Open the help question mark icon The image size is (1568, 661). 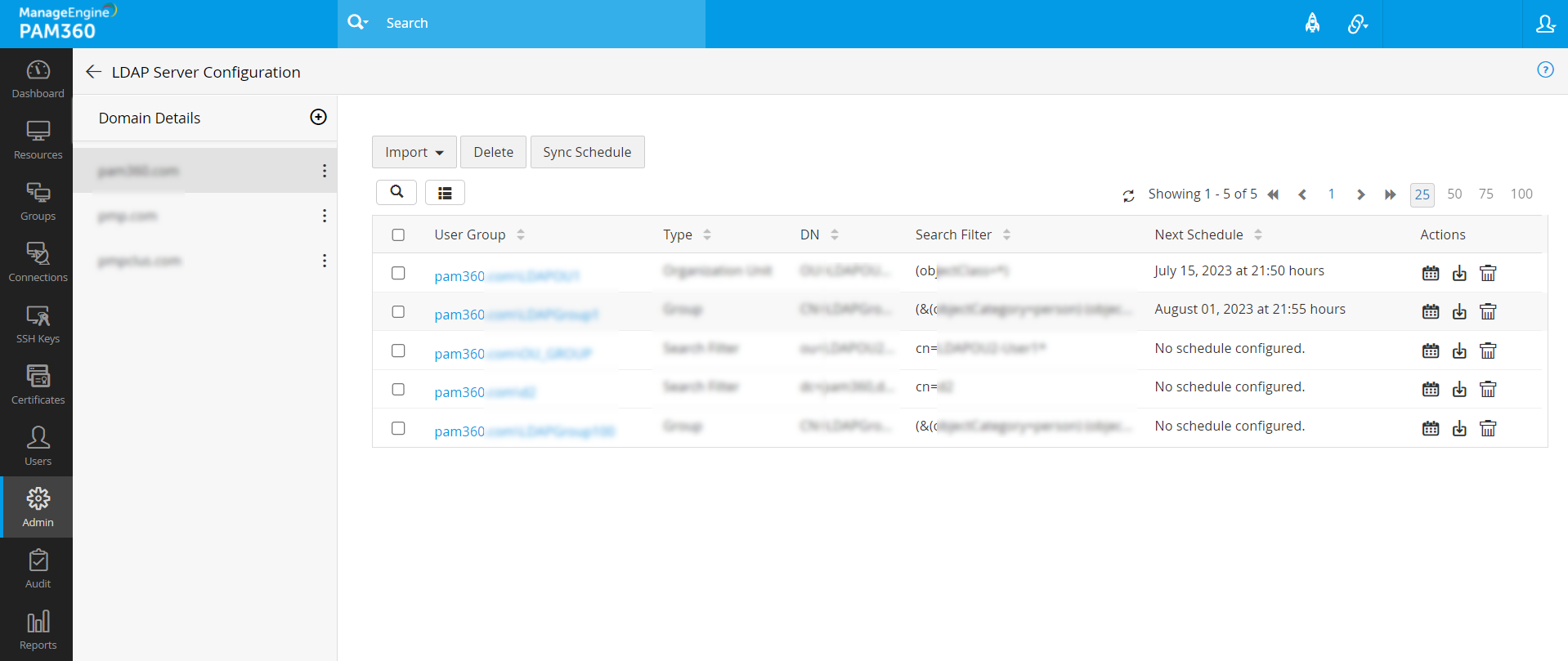click(x=1544, y=69)
